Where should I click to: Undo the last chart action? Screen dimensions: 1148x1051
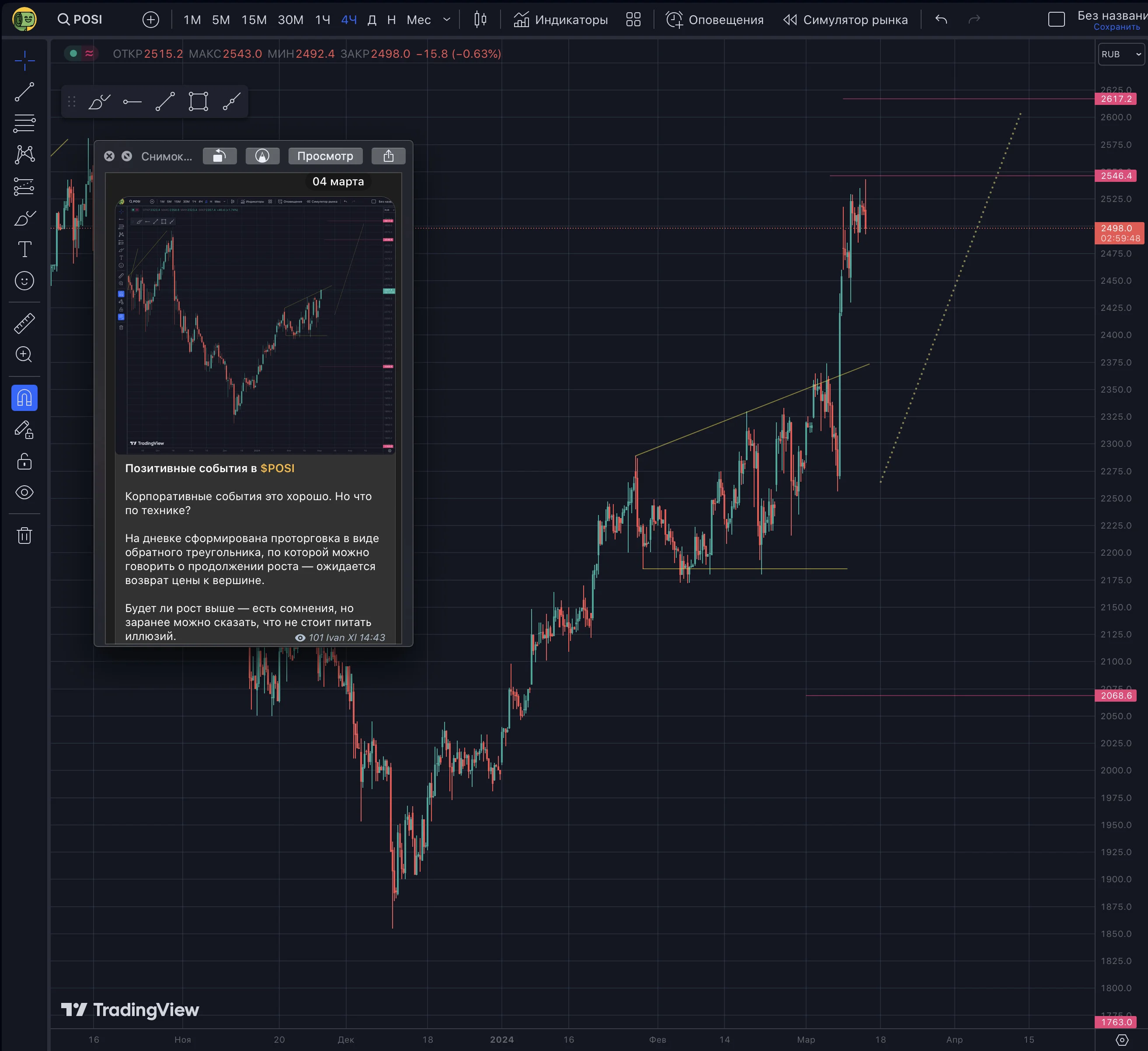(x=941, y=20)
